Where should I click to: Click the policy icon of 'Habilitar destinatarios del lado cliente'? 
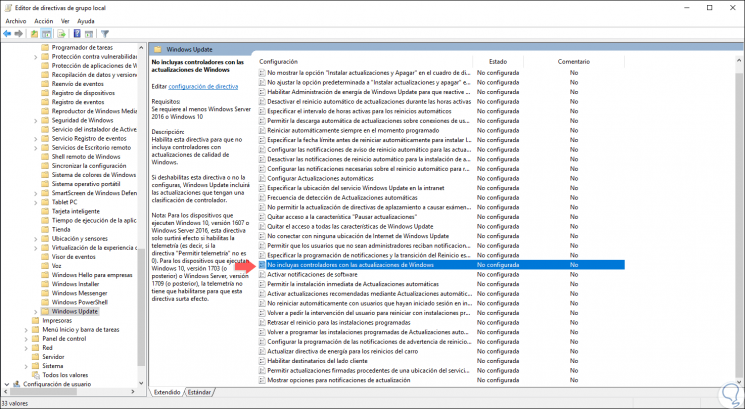point(262,361)
